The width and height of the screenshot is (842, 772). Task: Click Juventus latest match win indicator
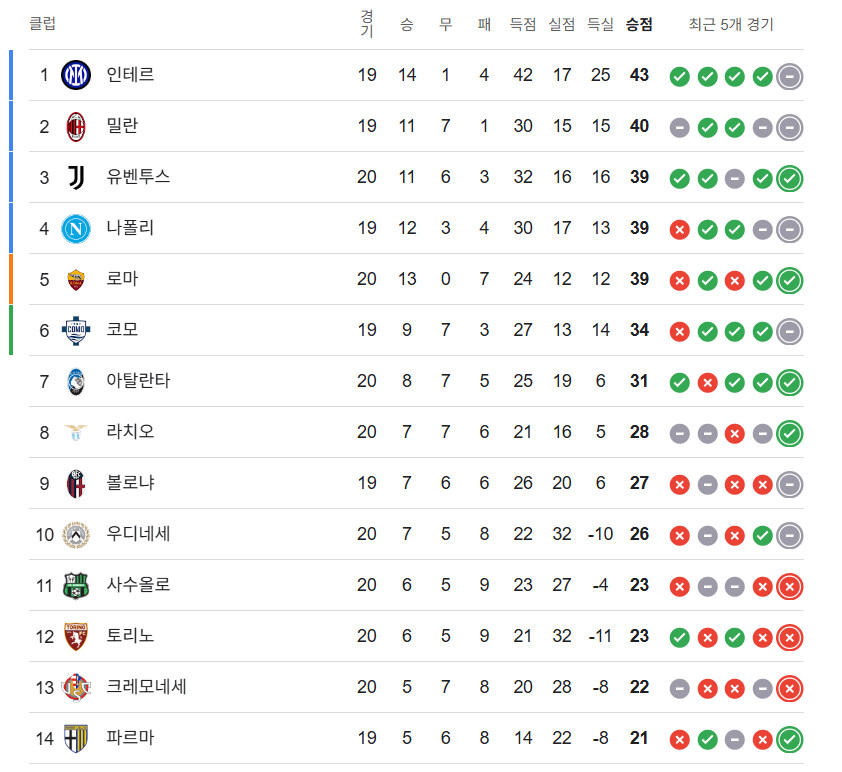tap(789, 179)
